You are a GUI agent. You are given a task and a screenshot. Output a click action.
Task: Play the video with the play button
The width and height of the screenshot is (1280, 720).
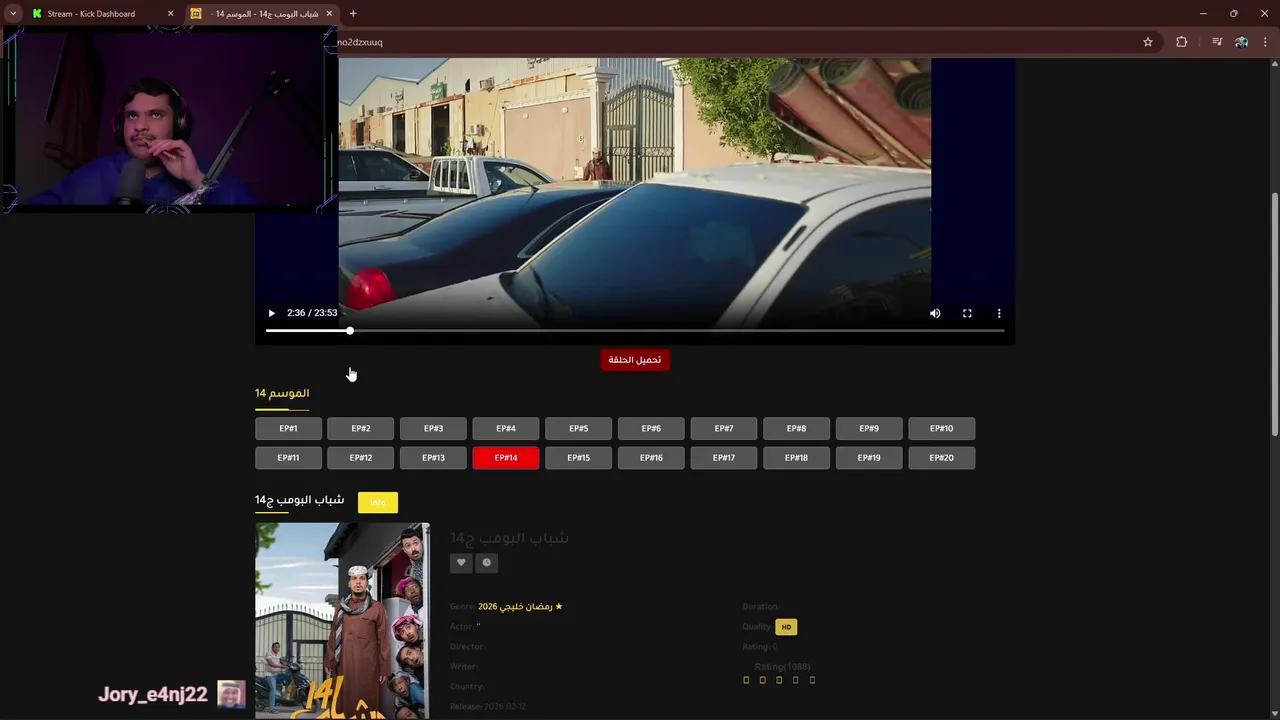(271, 313)
